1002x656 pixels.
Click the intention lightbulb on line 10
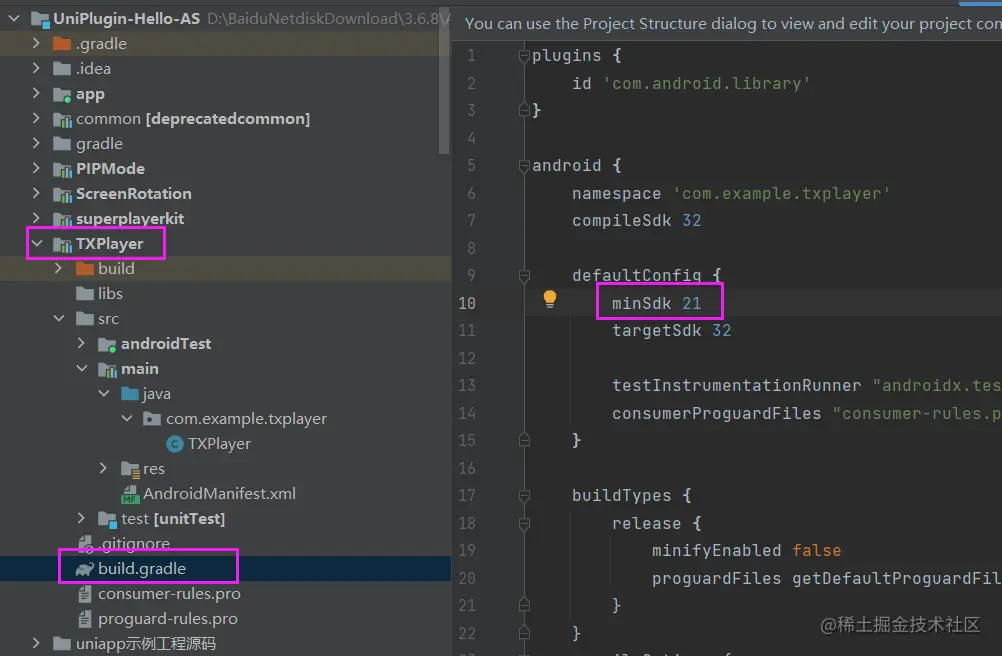(550, 299)
